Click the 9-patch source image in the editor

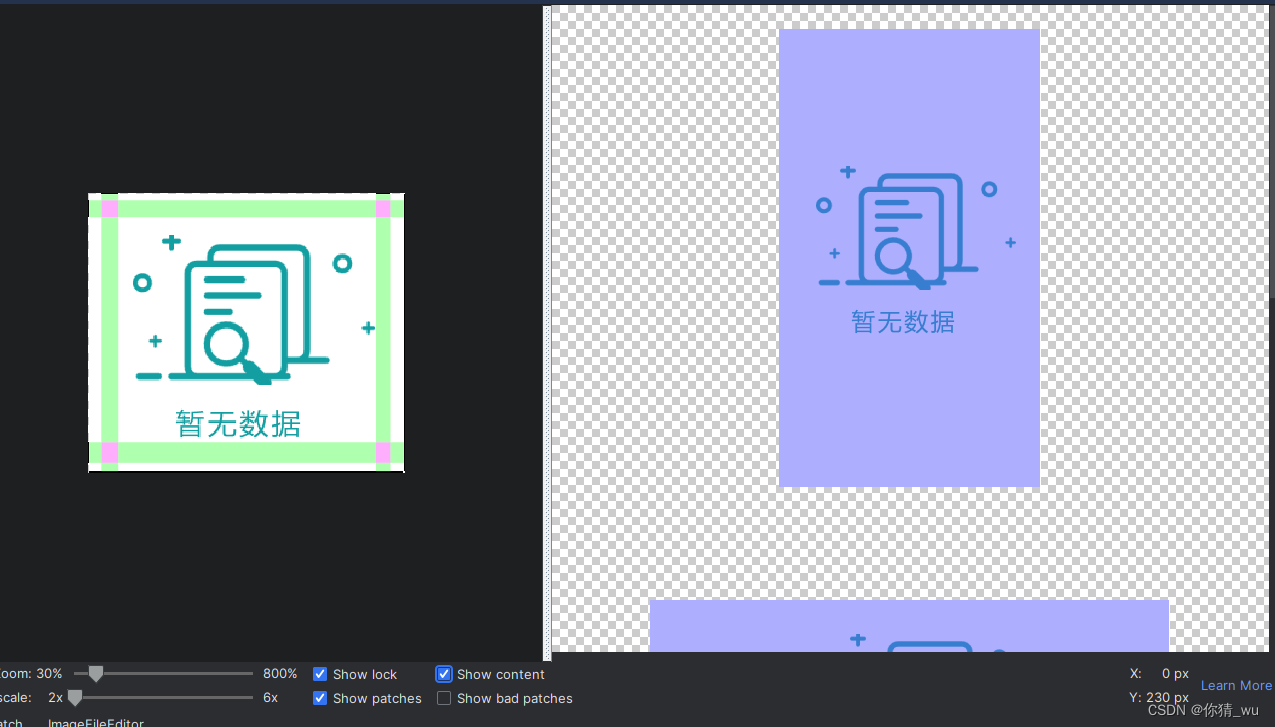pos(246,332)
